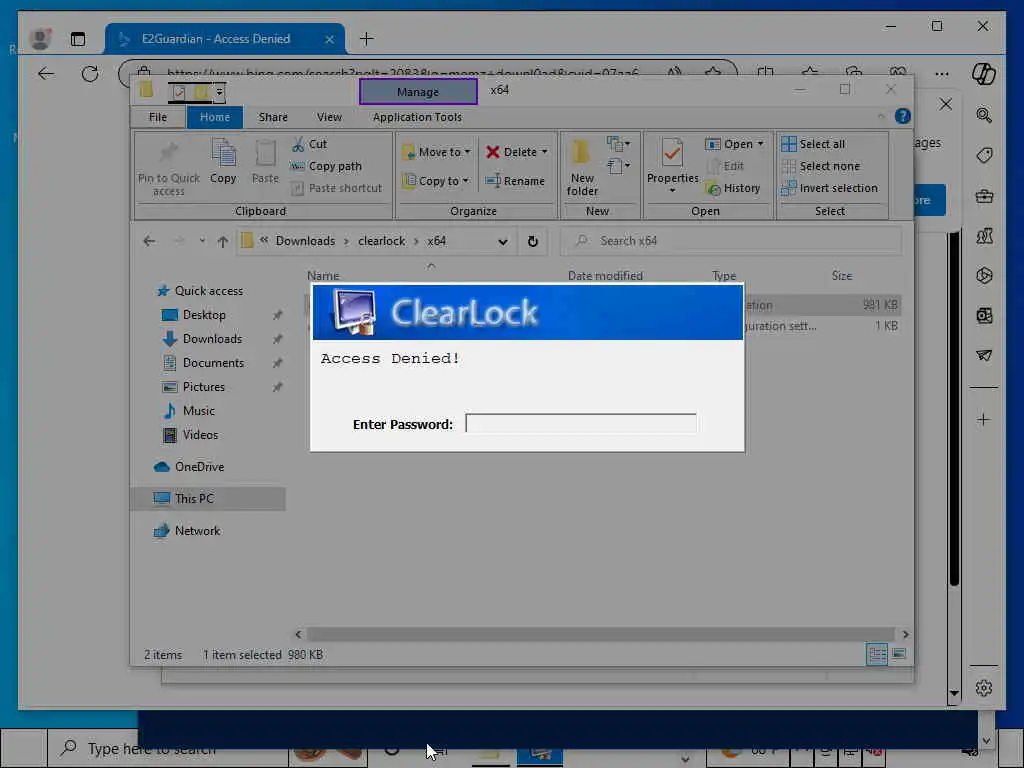
Task: Switch to the Share ribbon tab
Action: pyautogui.click(x=273, y=118)
